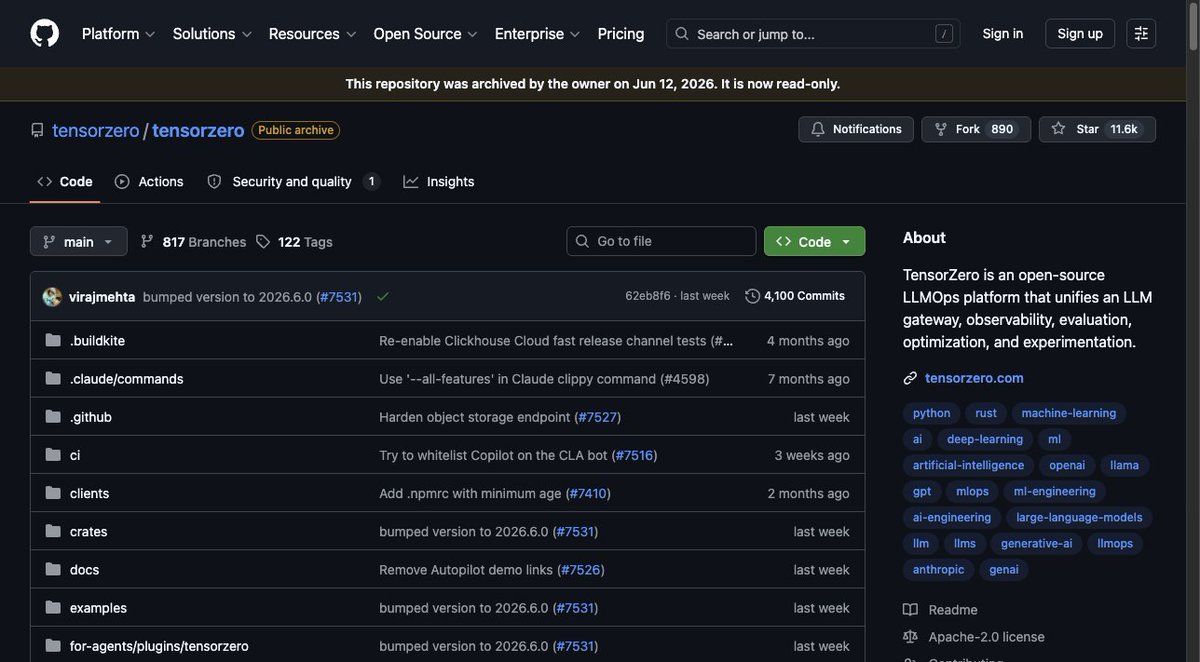The image size is (1200, 662).
Task: View 817 Branches
Action: pyautogui.click(x=193, y=241)
